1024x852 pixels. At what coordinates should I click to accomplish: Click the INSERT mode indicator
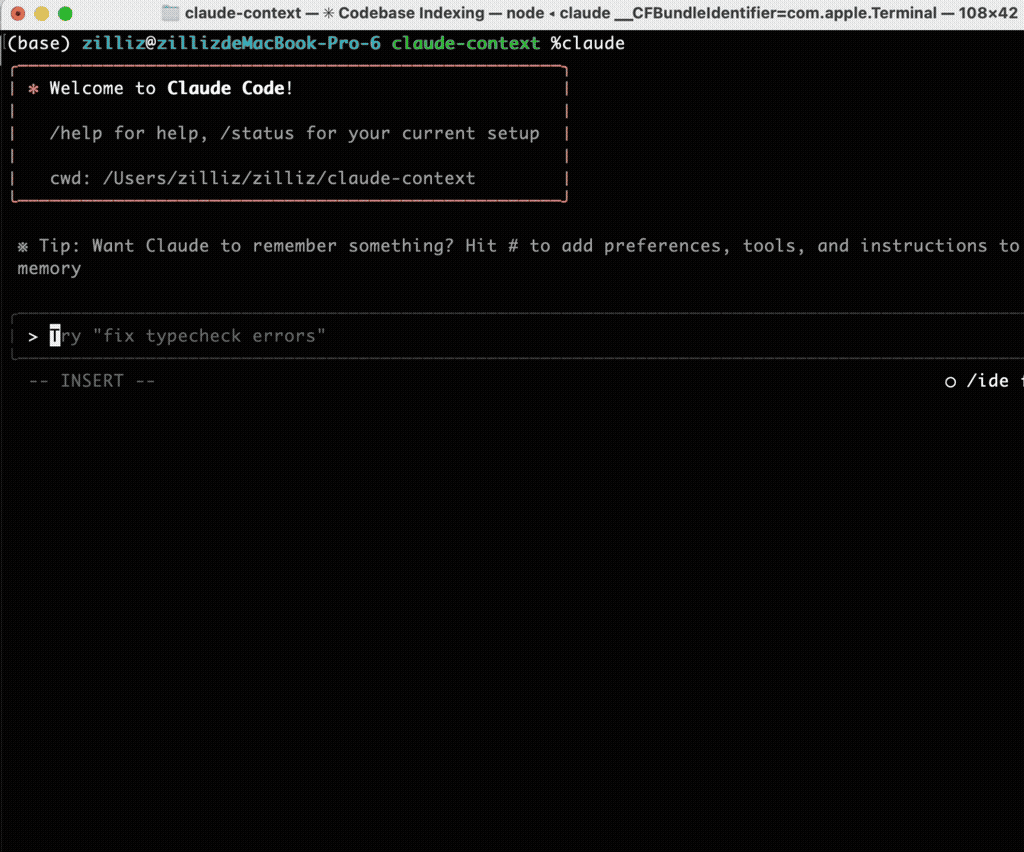92,381
